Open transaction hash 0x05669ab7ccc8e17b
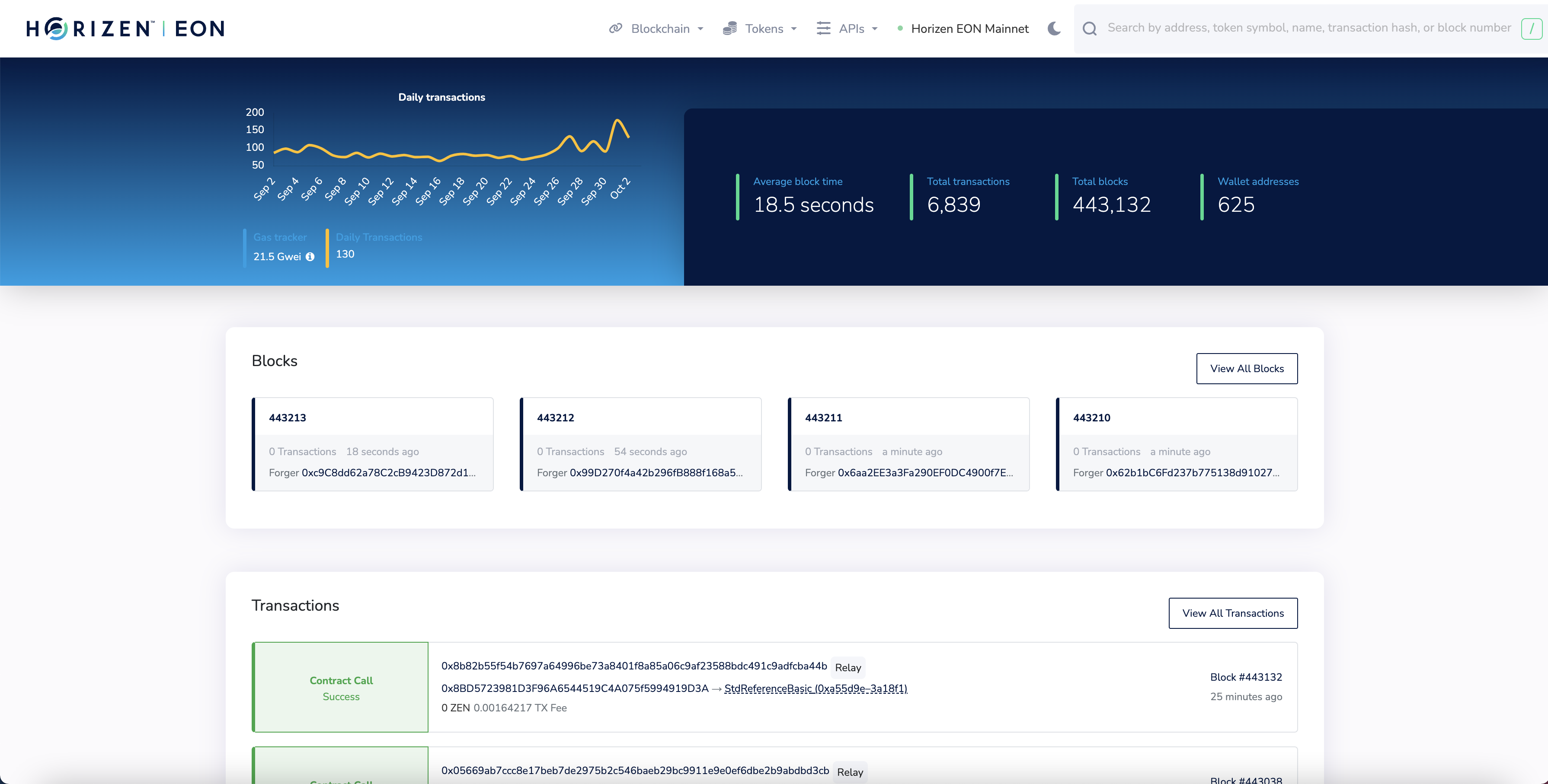This screenshot has height=784, width=1548. [x=635, y=770]
